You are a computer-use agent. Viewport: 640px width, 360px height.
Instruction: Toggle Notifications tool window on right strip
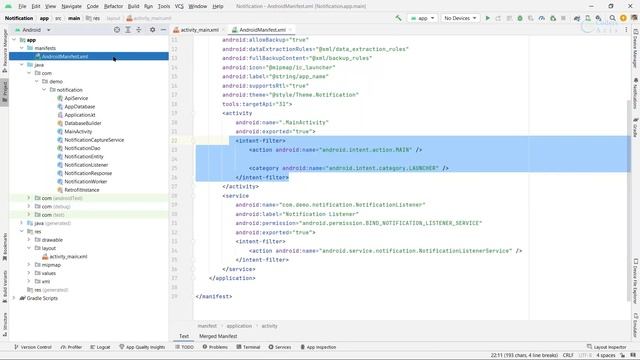[x=636, y=94]
